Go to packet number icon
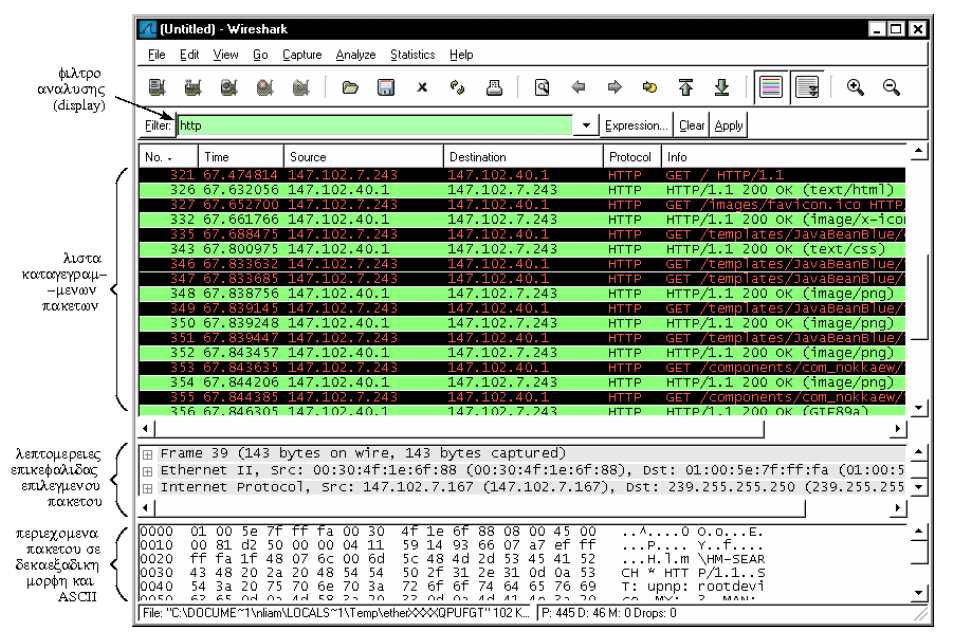The image size is (957, 637). point(650,87)
